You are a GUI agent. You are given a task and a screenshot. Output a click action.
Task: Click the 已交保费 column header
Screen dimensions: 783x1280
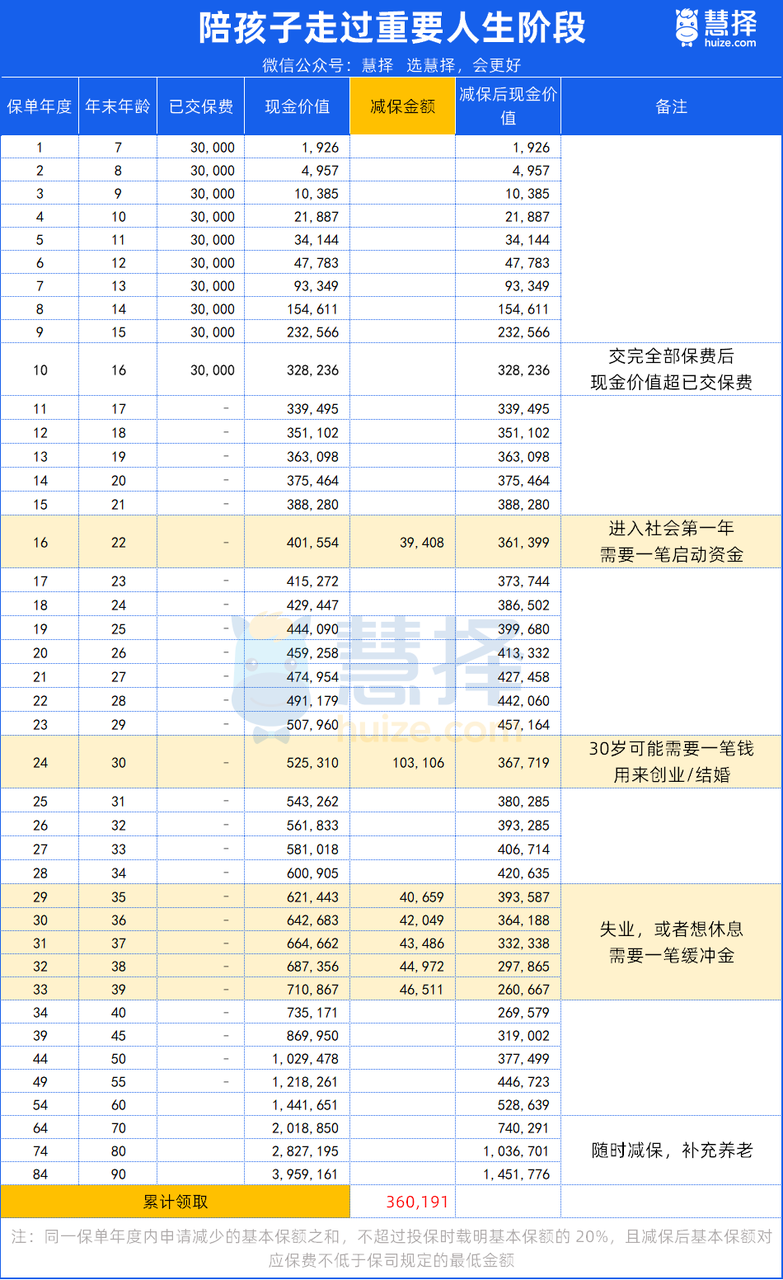point(200,106)
